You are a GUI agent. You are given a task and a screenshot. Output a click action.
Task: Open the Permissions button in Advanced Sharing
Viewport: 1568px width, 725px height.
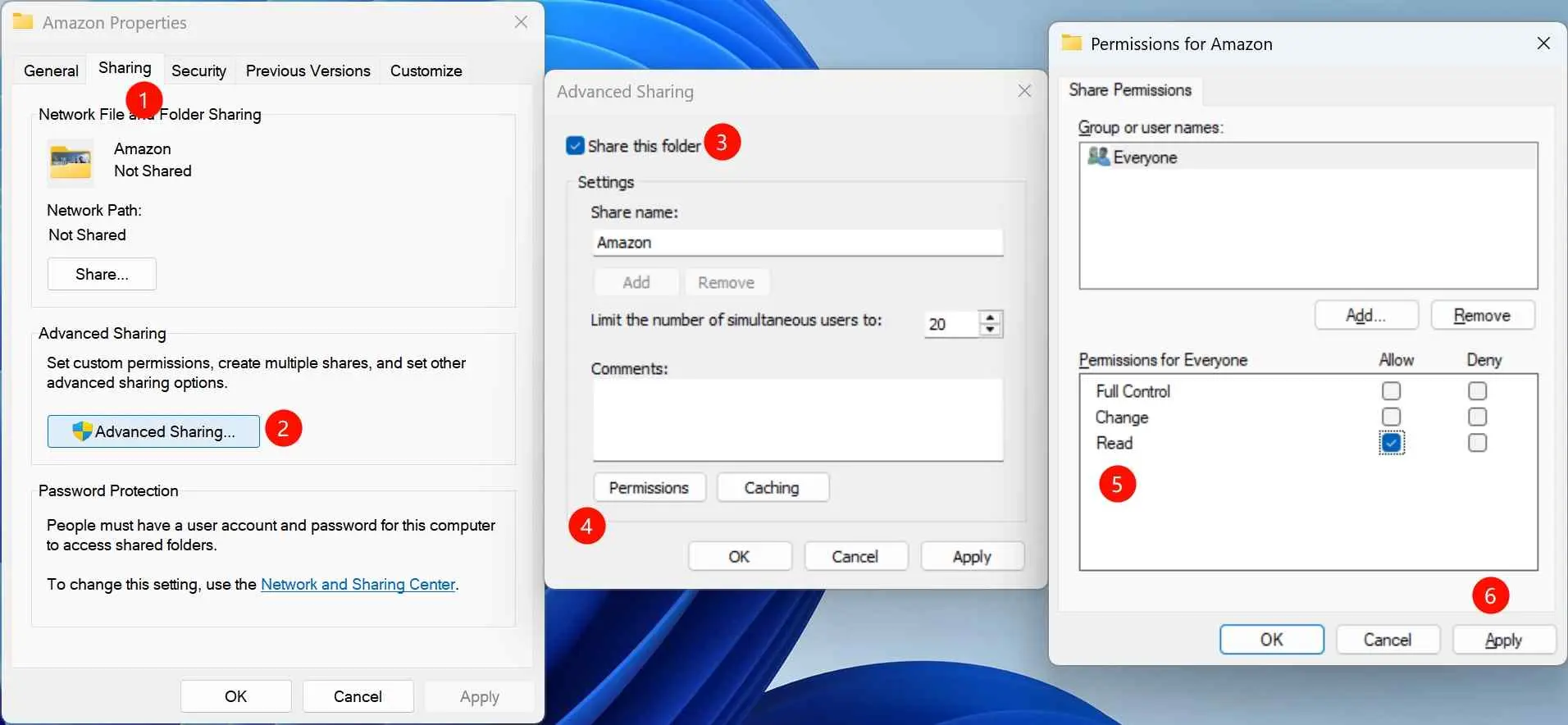pos(649,488)
